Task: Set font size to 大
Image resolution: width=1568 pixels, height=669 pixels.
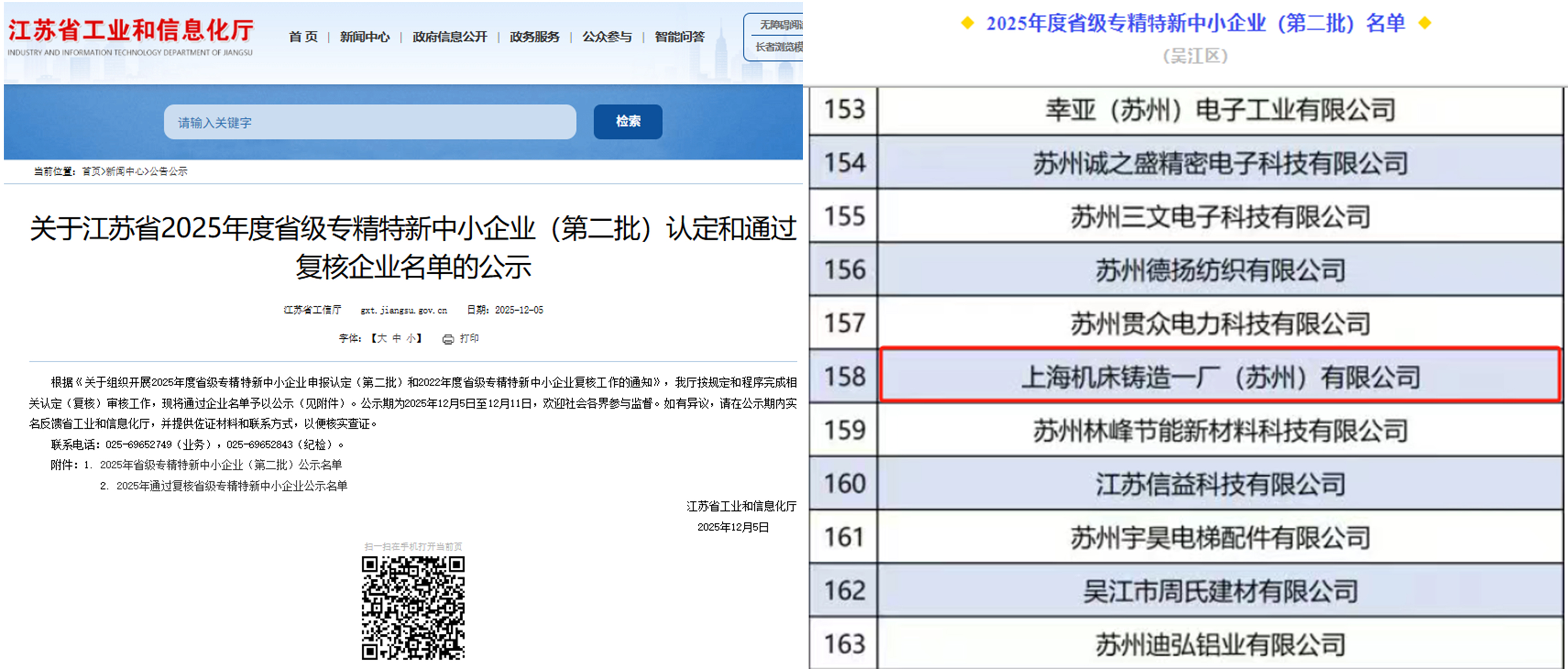Action: coord(382,338)
